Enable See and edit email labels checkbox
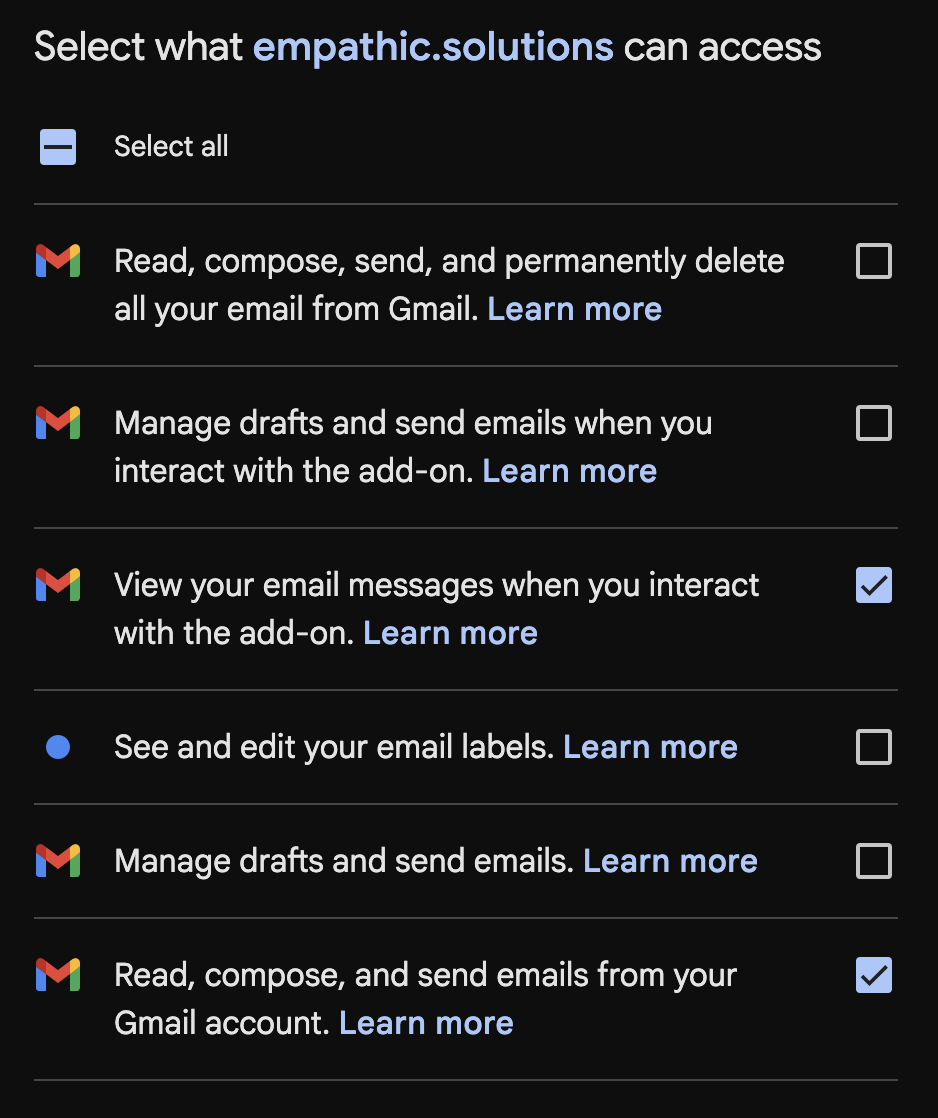The image size is (938, 1118). point(873,747)
